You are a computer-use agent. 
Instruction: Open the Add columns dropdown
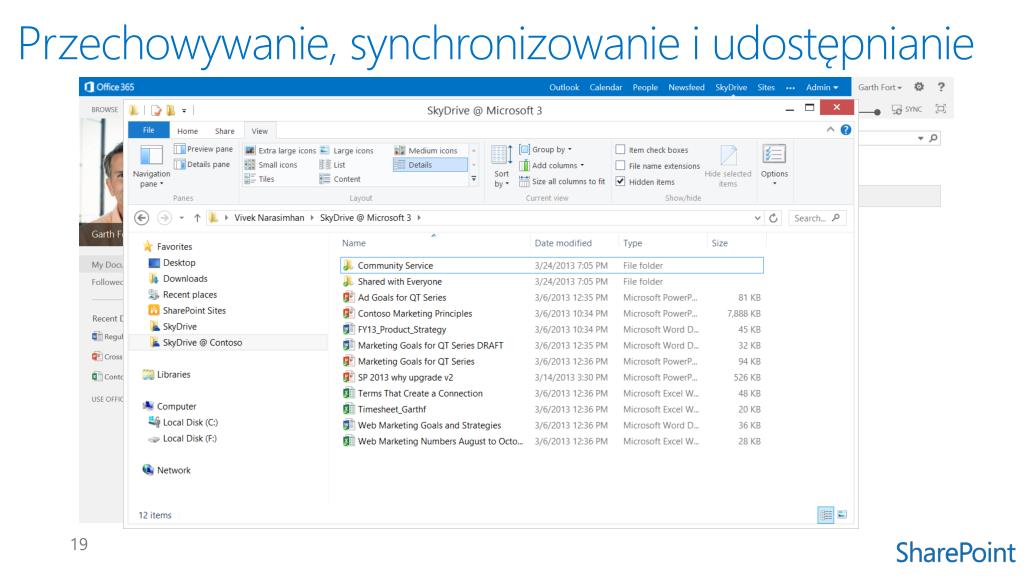coord(552,165)
